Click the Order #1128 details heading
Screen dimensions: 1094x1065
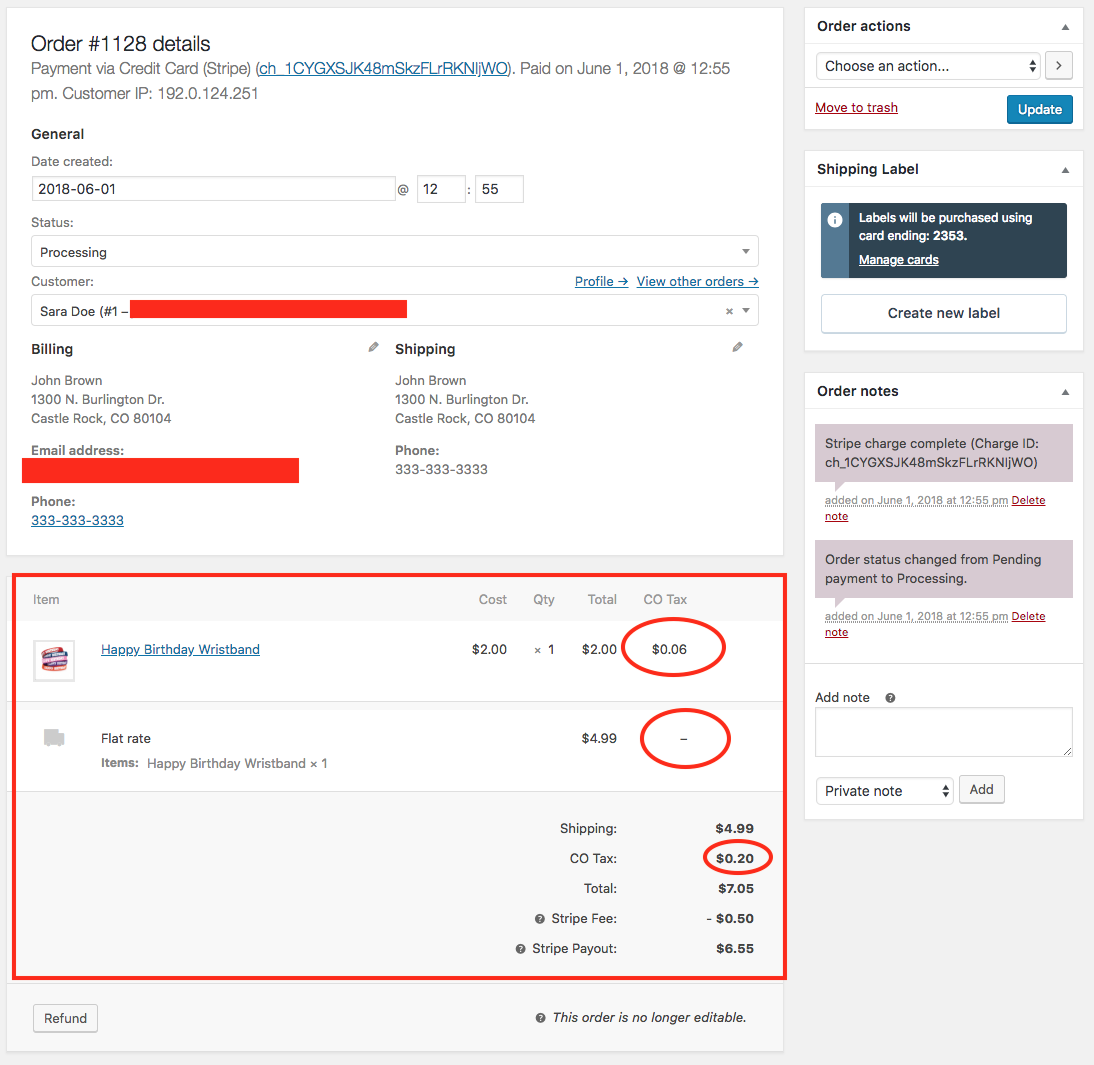point(121,43)
